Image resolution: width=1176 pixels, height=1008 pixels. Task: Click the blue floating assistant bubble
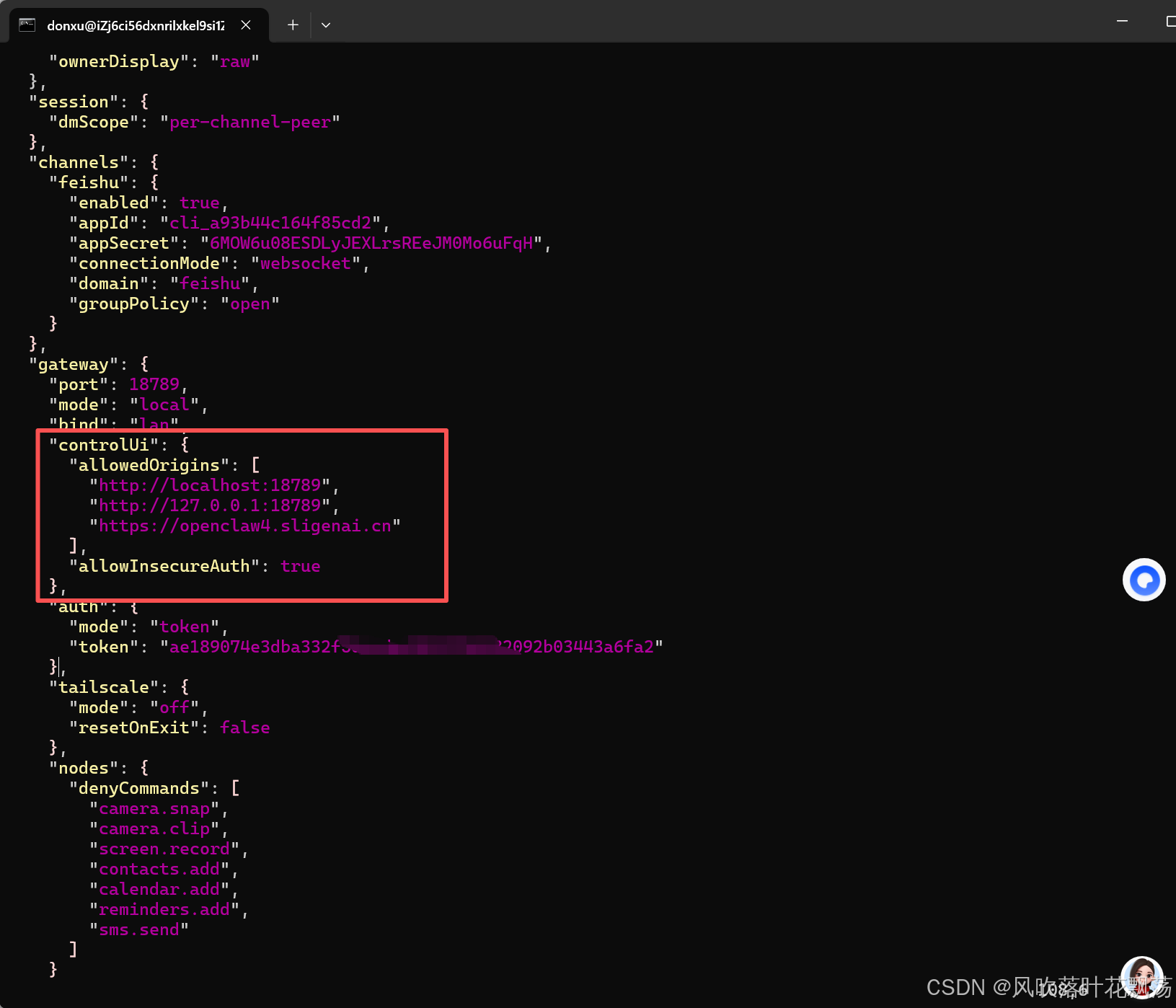click(1144, 580)
